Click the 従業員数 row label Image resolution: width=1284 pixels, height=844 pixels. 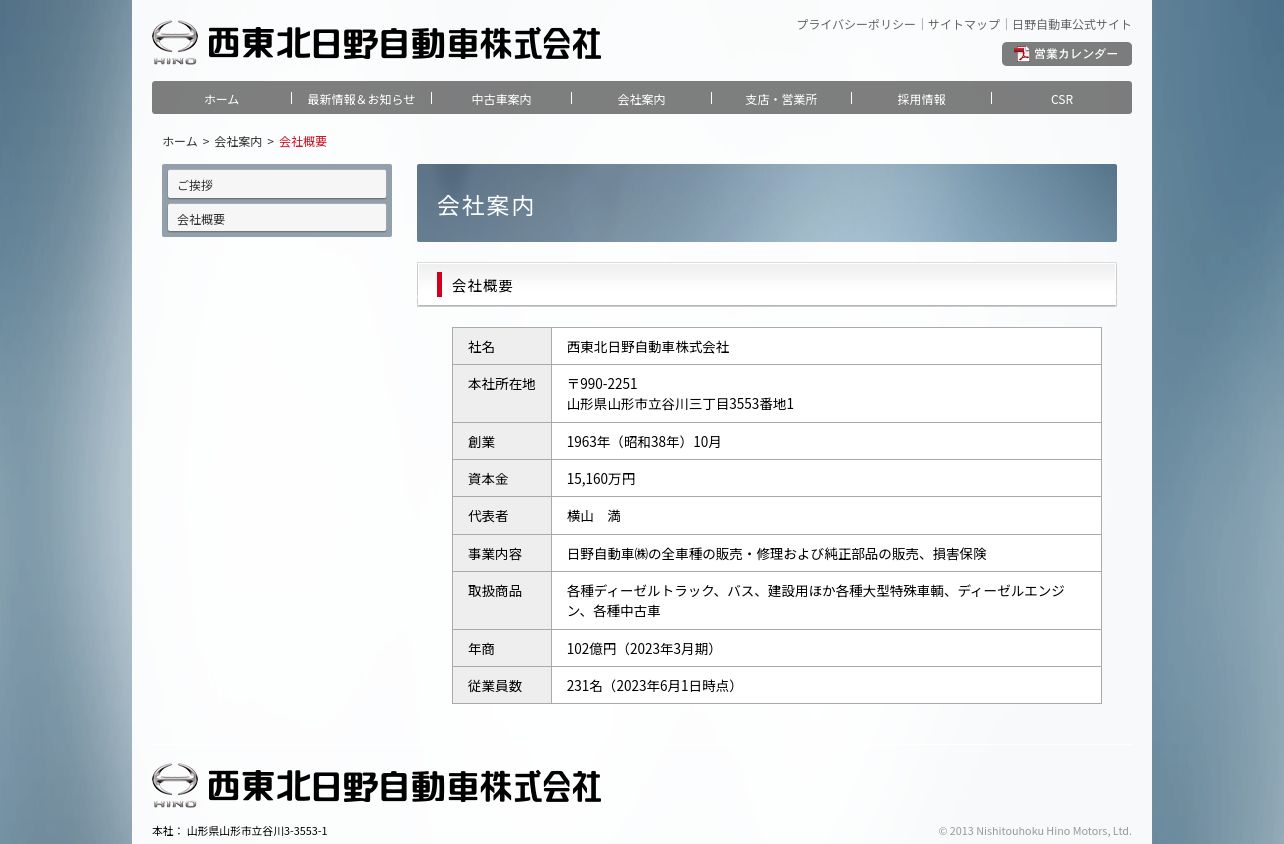tap(495, 685)
